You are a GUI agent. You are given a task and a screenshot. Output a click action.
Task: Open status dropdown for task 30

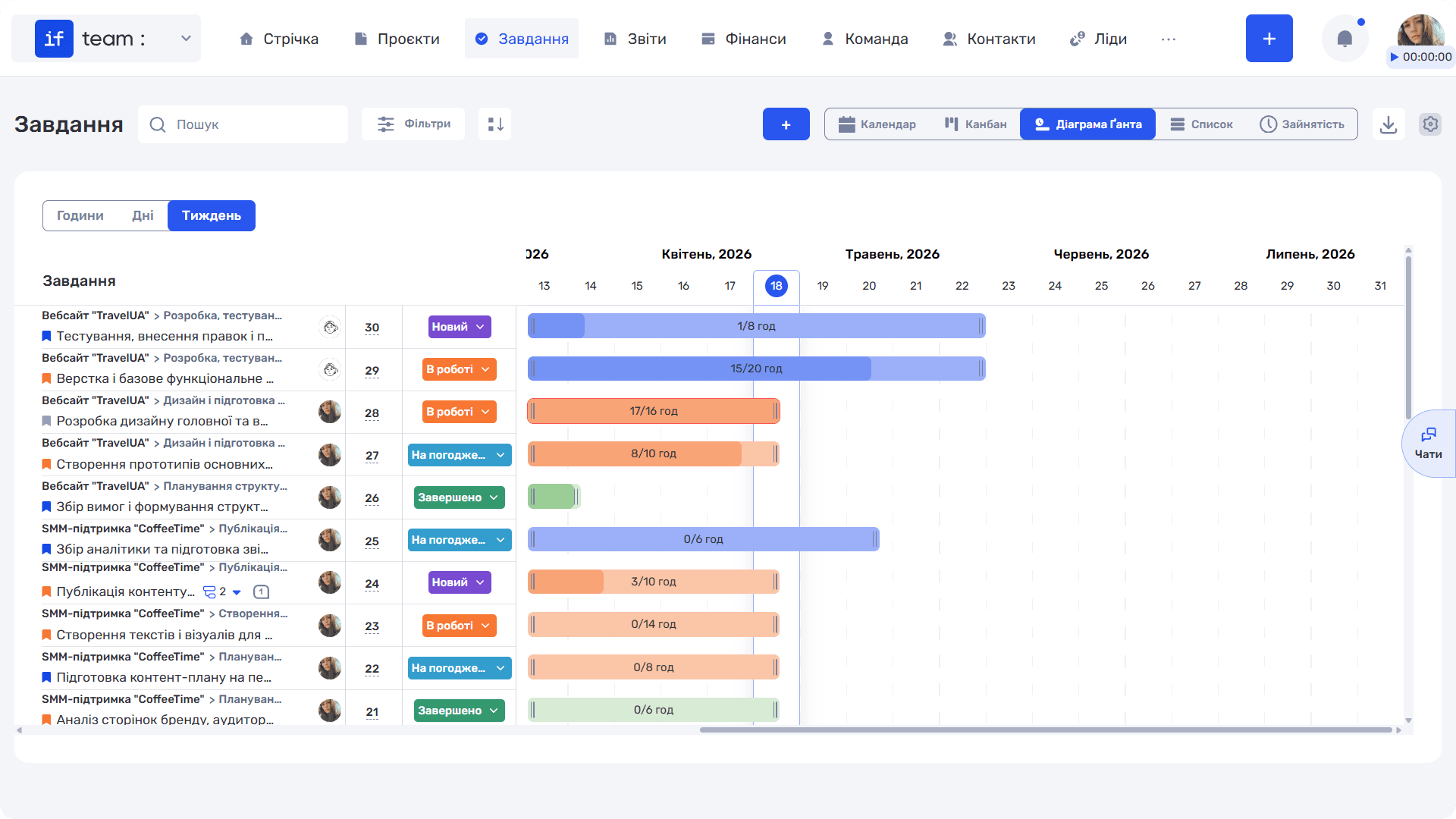pyautogui.click(x=460, y=327)
